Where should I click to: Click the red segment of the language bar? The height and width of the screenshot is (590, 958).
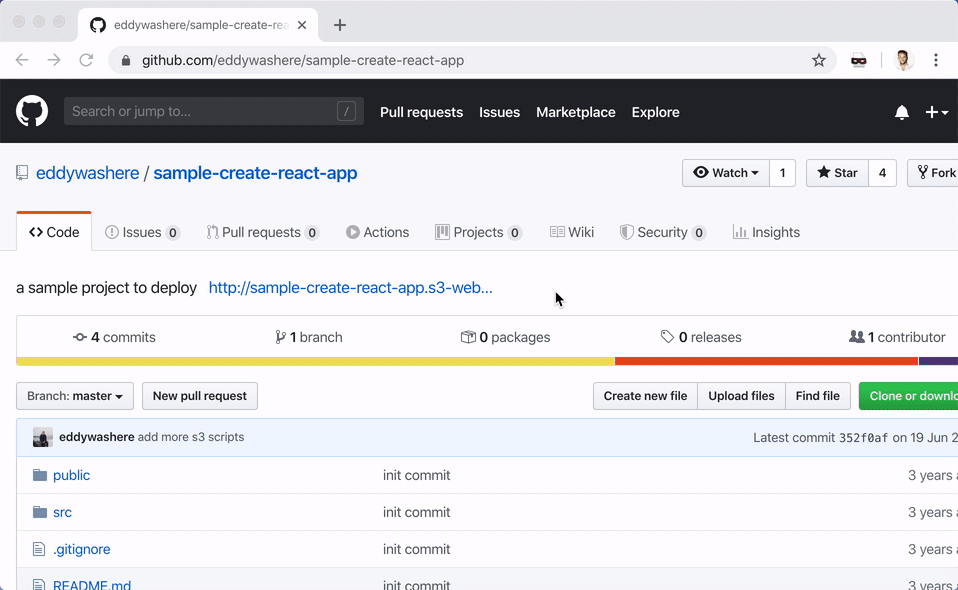tap(766, 361)
